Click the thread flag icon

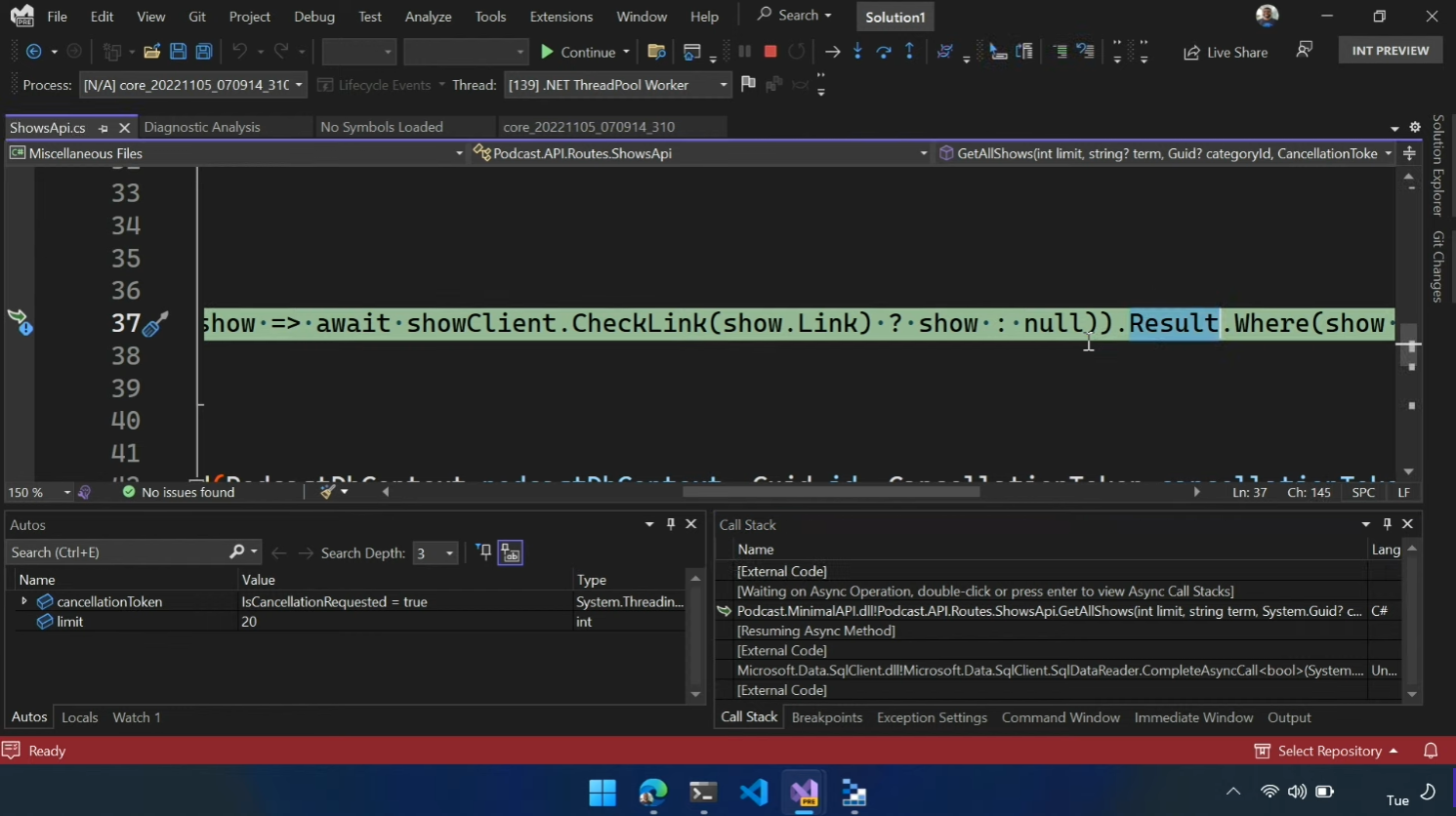(748, 85)
